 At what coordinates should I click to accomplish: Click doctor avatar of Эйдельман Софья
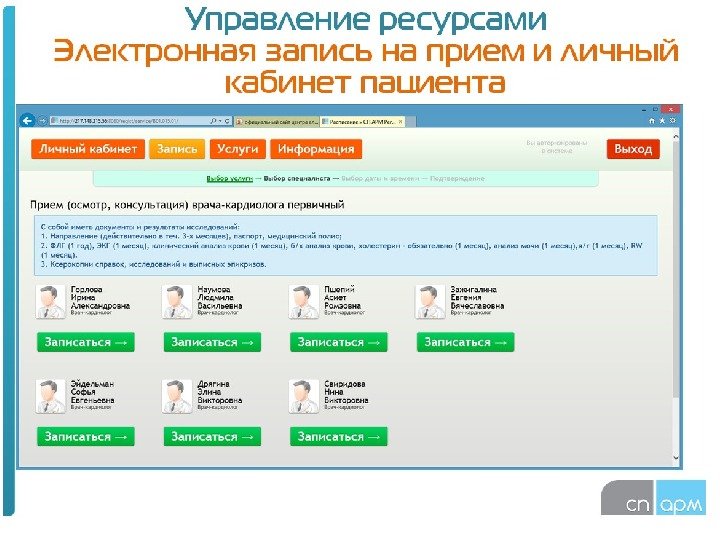(51, 396)
